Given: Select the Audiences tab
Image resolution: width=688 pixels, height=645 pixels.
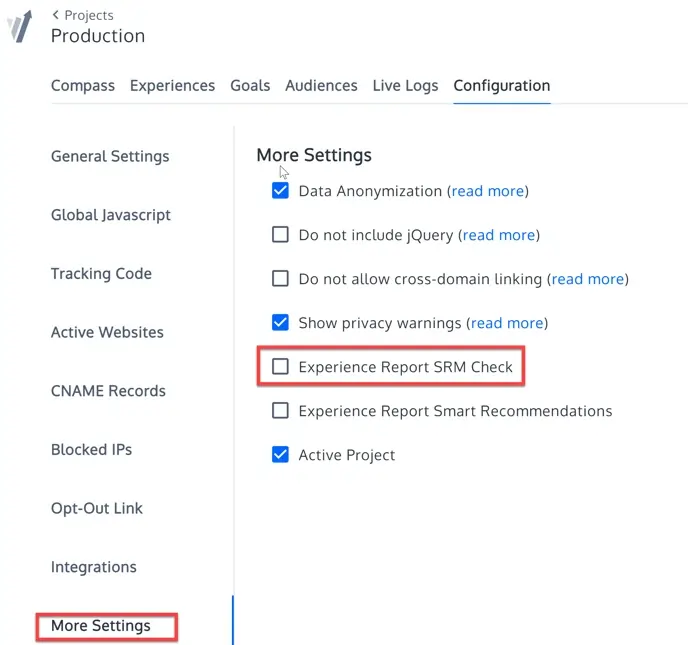Looking at the screenshot, I should coord(321,86).
